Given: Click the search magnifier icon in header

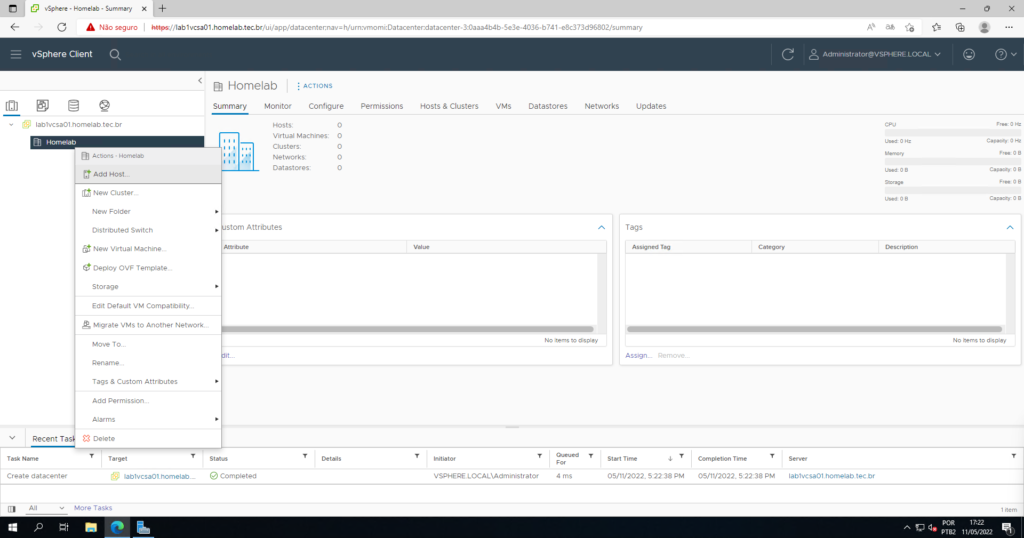Looking at the screenshot, I should pyautogui.click(x=115, y=55).
